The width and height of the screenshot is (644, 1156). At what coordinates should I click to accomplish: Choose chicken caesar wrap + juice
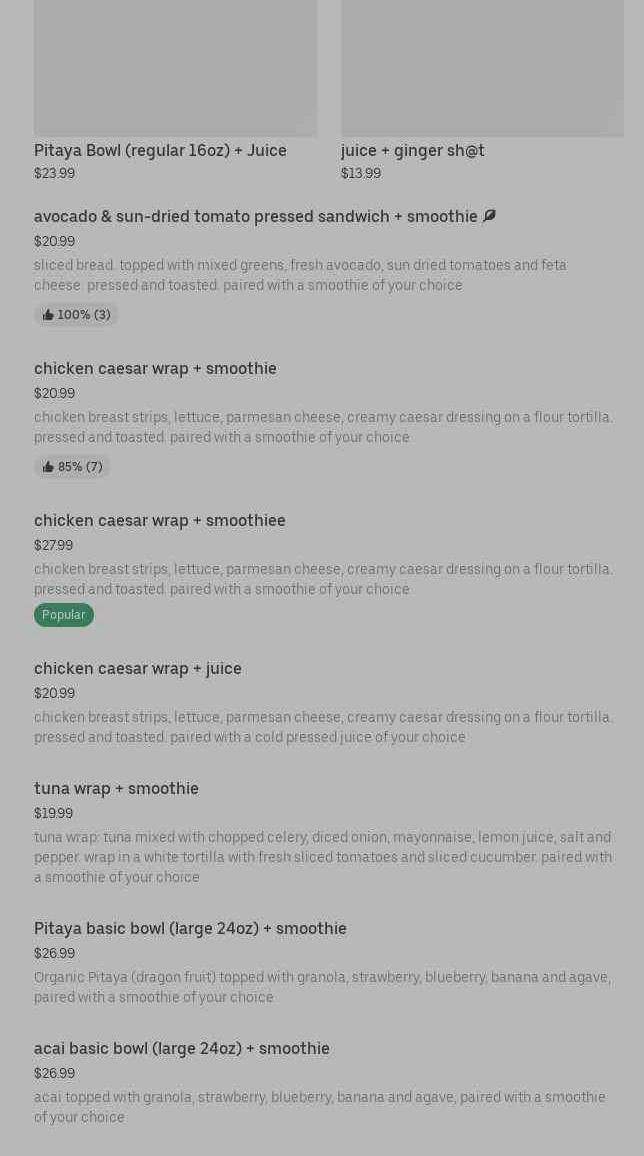click(138, 668)
